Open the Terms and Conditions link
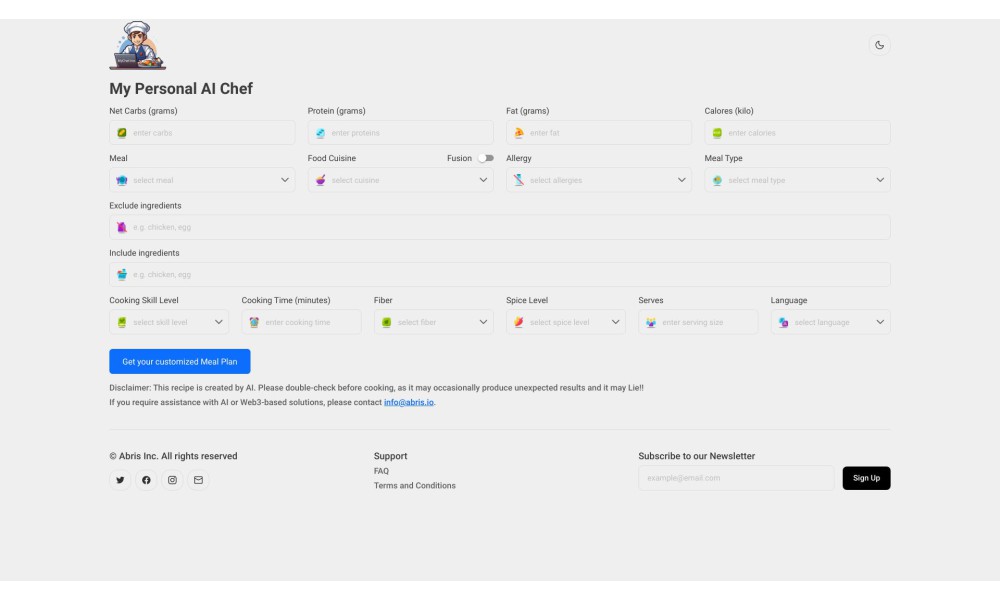The image size is (1000, 600). [415, 486]
